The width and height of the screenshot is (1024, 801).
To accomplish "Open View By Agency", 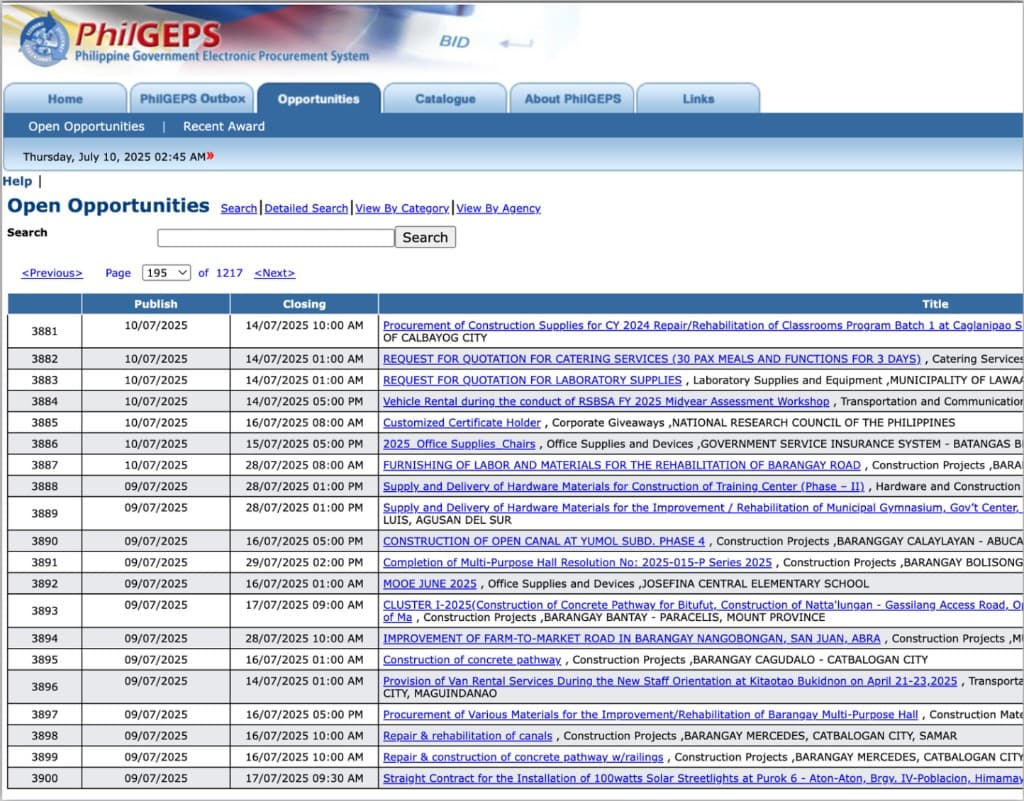I will pyautogui.click(x=498, y=208).
